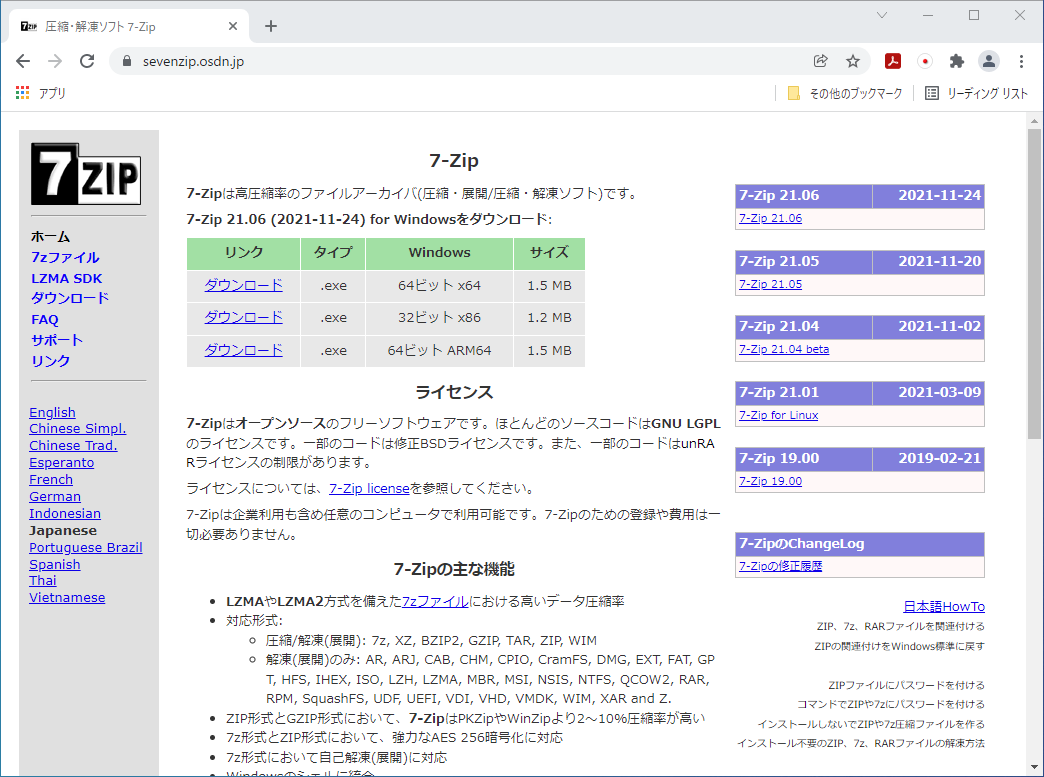Click the scrollbar up arrow
The image size is (1044, 777).
tap(1034, 121)
